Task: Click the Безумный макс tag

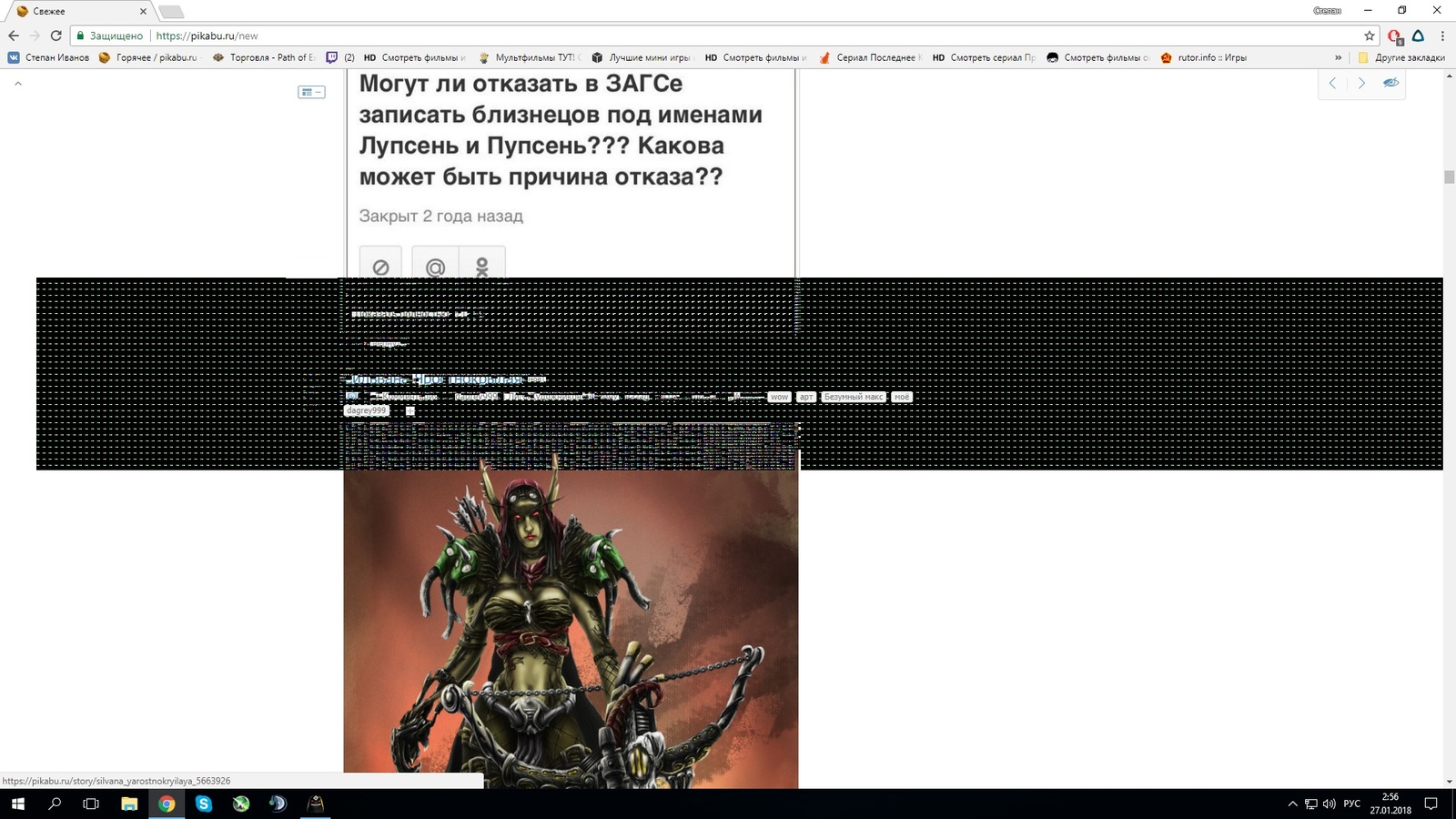Action: click(x=854, y=397)
